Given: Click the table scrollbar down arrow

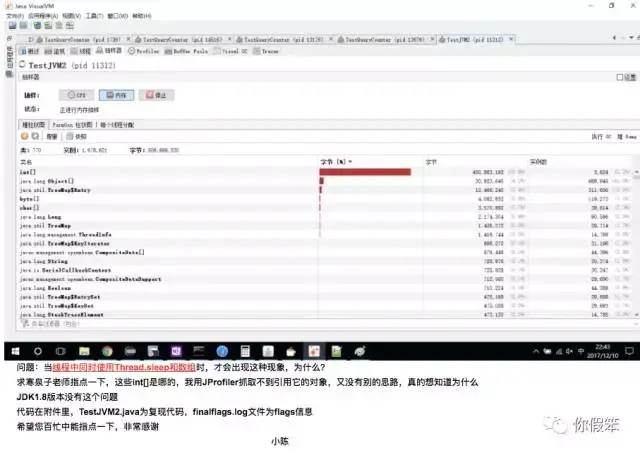Looking at the screenshot, I should click(637, 315).
